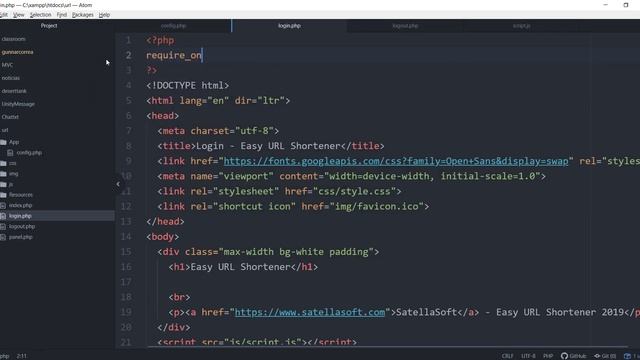Image resolution: width=640 pixels, height=360 pixels.
Task: Click the 2:11 cursor position indicator
Action: pyautogui.click(x=22, y=356)
